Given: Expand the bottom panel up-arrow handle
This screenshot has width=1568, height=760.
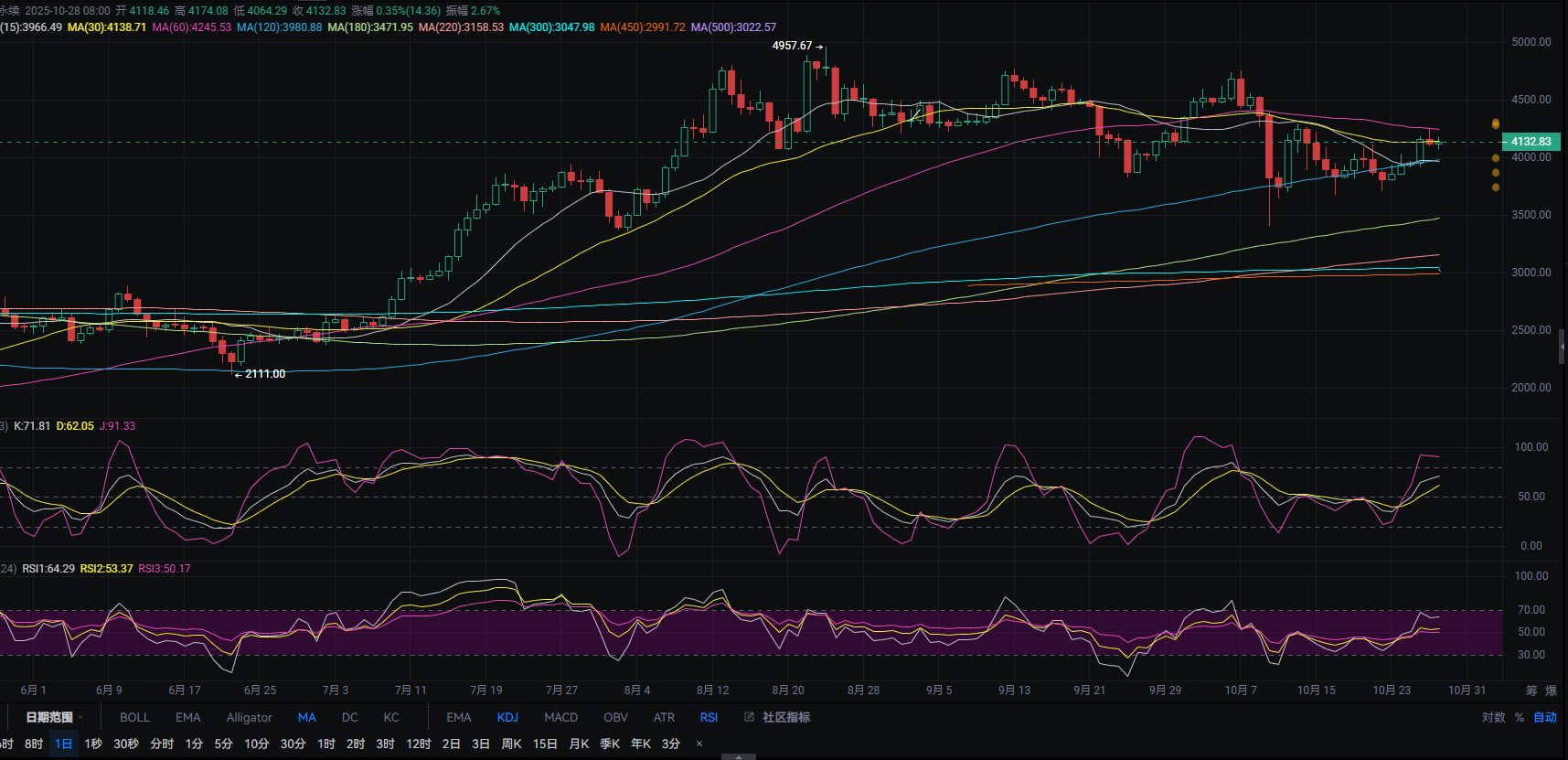Looking at the screenshot, I should pyautogui.click(x=738, y=756).
